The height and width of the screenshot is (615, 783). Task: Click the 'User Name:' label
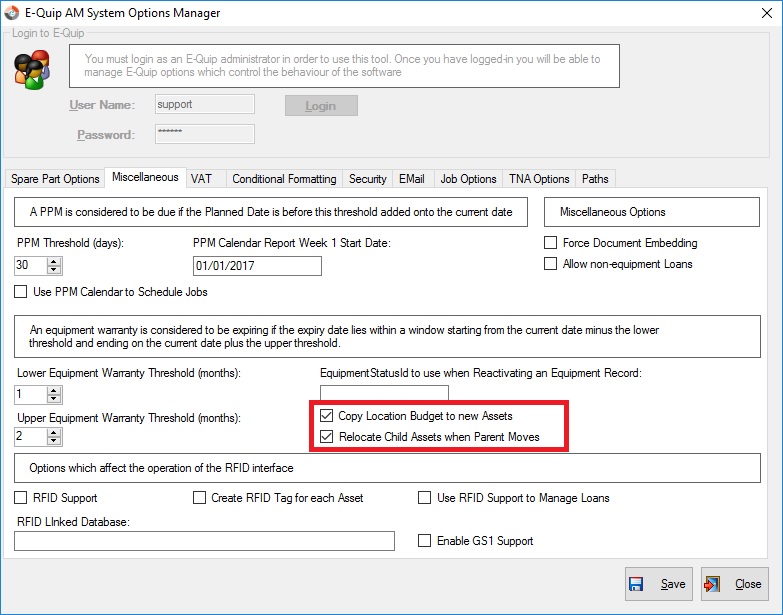coord(102,105)
